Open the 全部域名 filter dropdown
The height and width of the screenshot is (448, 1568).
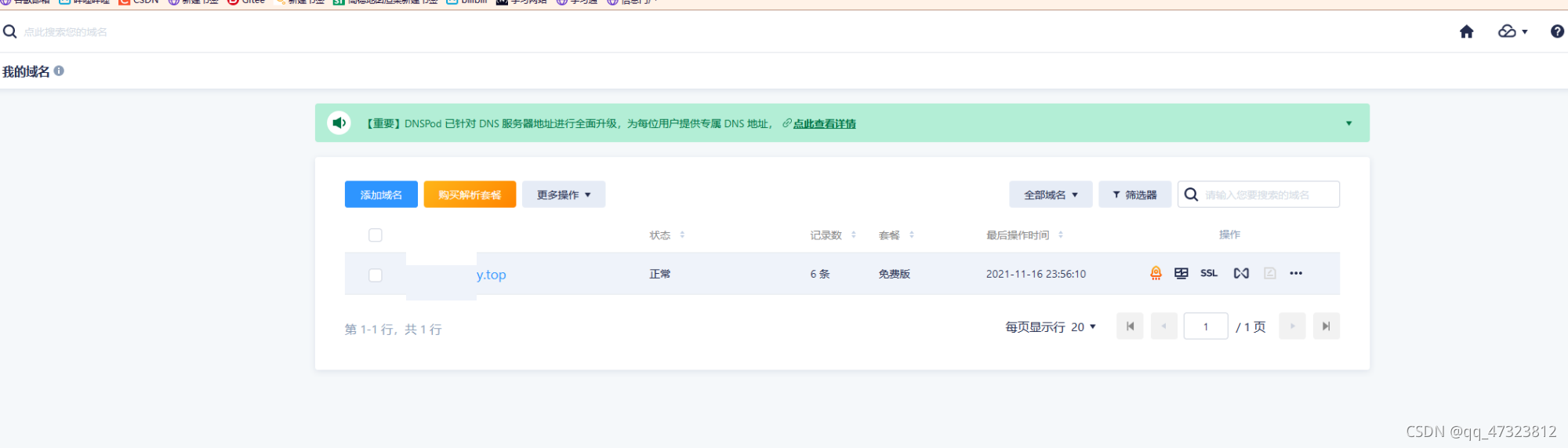(1051, 195)
